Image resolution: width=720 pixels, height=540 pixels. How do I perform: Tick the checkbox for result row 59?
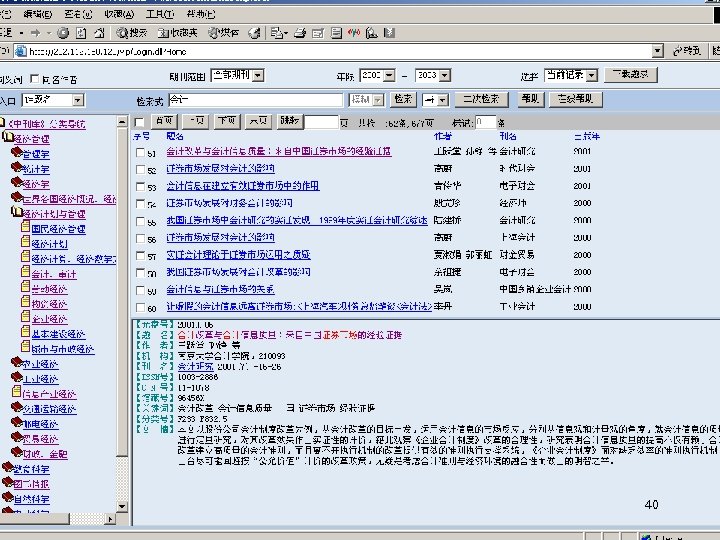point(141,290)
